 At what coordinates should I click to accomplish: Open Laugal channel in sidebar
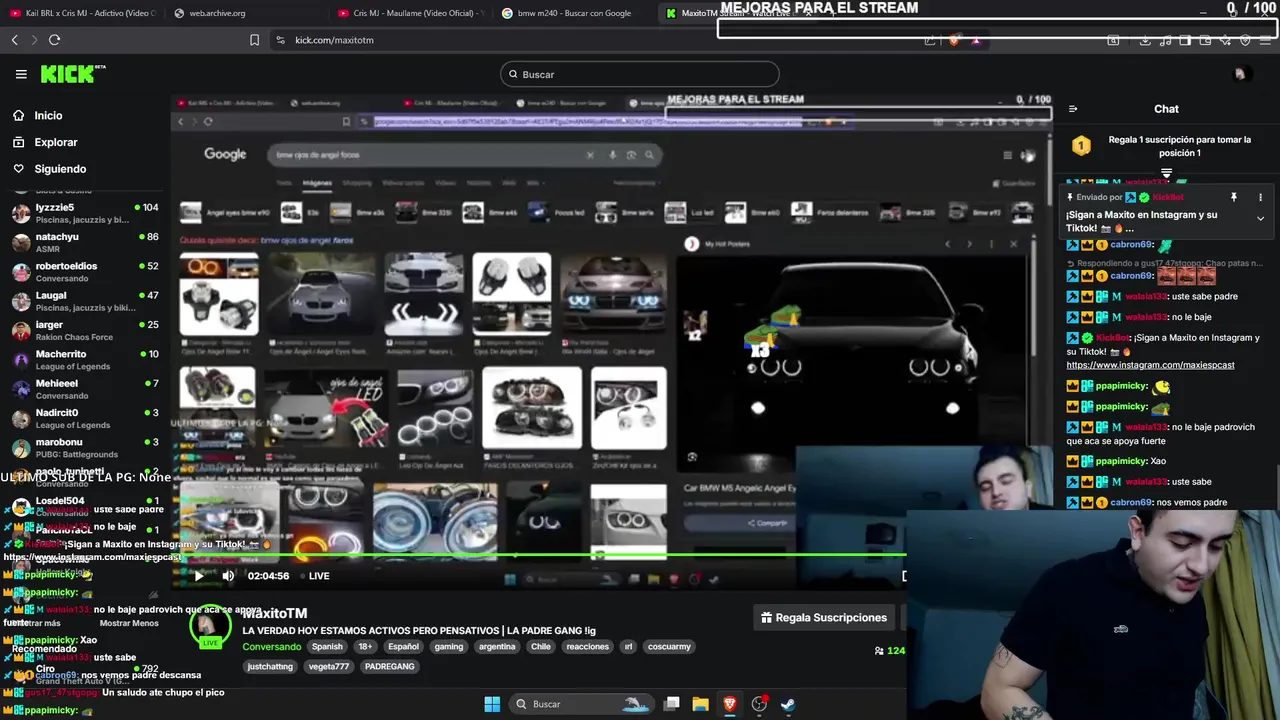pyautogui.click(x=84, y=301)
